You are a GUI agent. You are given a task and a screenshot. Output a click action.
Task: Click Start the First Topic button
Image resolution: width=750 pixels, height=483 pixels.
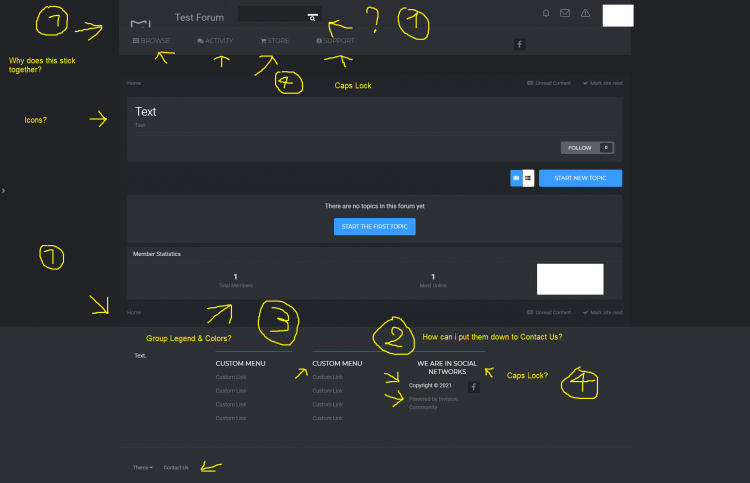click(374, 227)
